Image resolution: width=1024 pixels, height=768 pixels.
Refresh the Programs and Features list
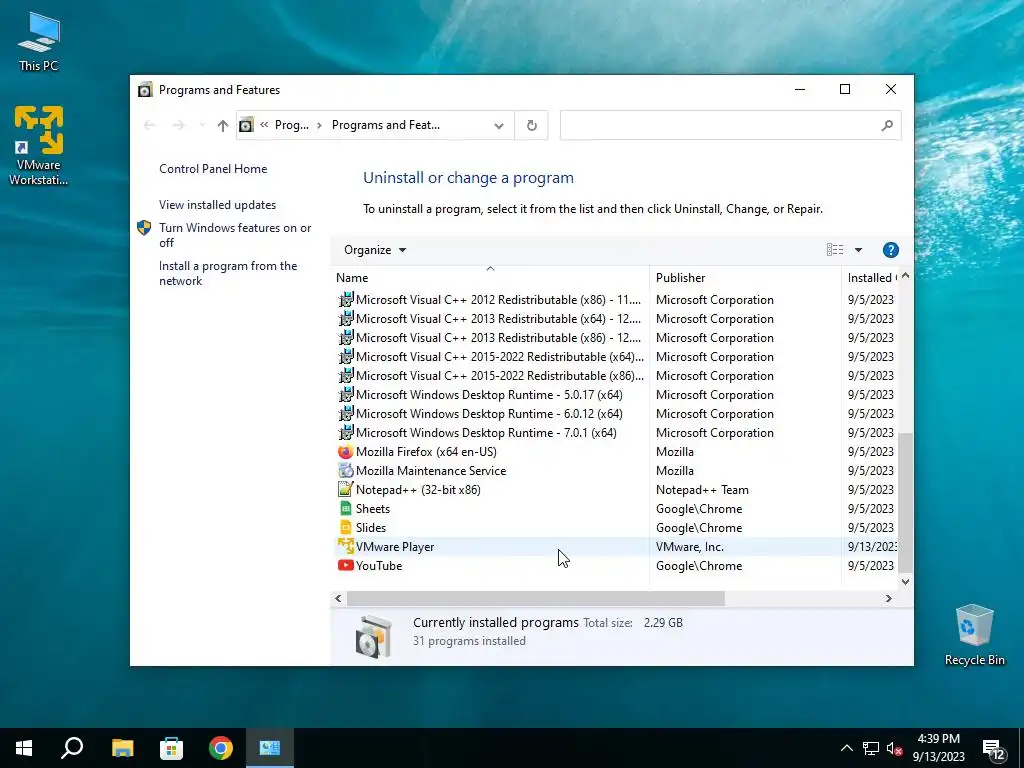532,125
